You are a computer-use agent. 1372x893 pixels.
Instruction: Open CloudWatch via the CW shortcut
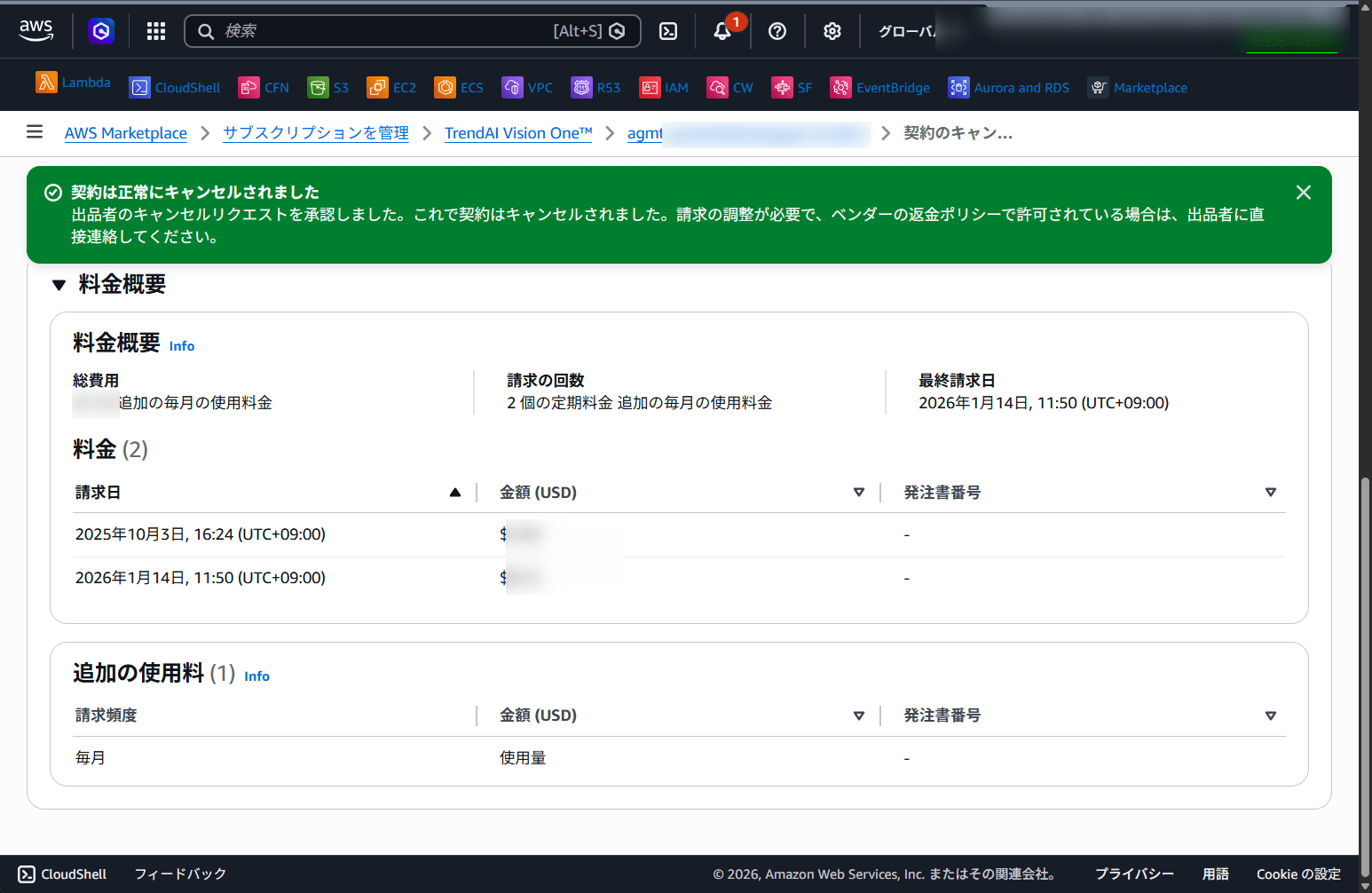coord(730,87)
